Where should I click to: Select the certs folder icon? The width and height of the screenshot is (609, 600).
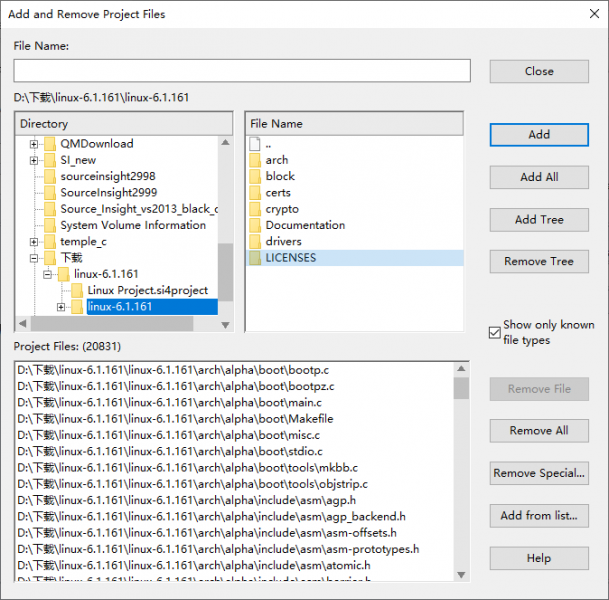click(254, 193)
